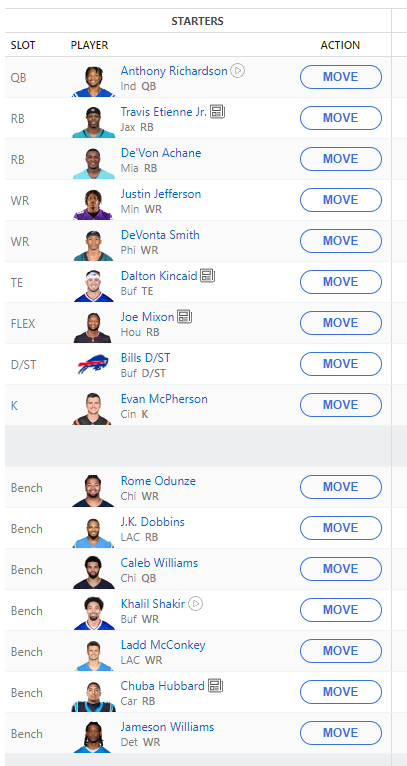407x766 pixels.
Task: Open news note icon for Joe Mixon
Action: pyautogui.click(x=185, y=317)
